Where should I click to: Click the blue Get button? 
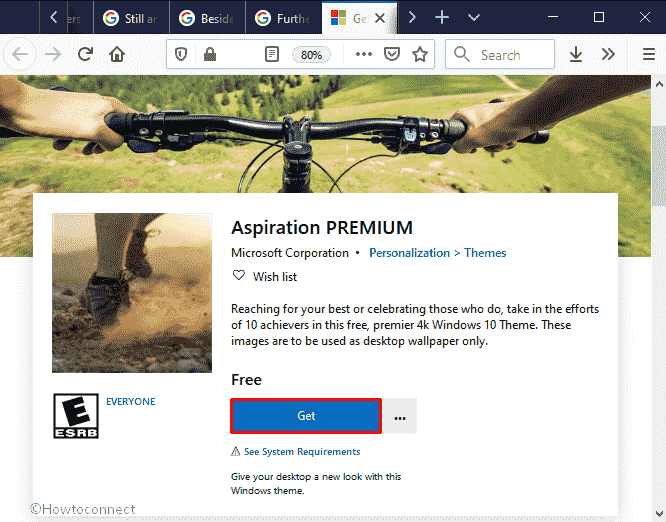pyautogui.click(x=306, y=416)
